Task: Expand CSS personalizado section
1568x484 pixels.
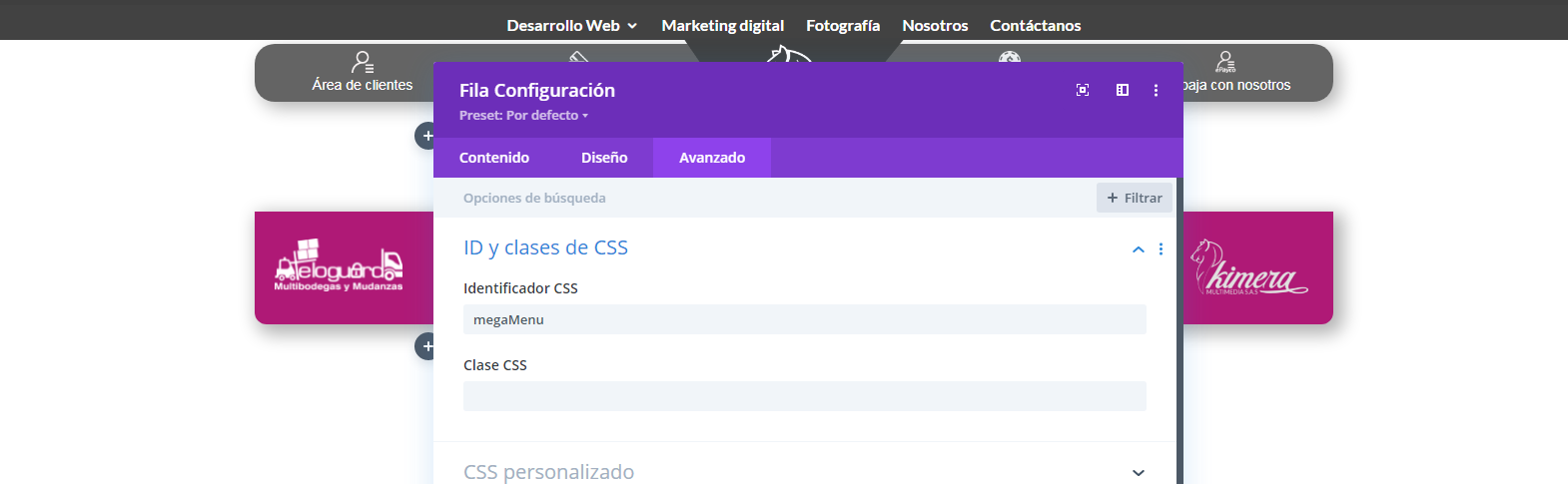Action: (x=1139, y=472)
